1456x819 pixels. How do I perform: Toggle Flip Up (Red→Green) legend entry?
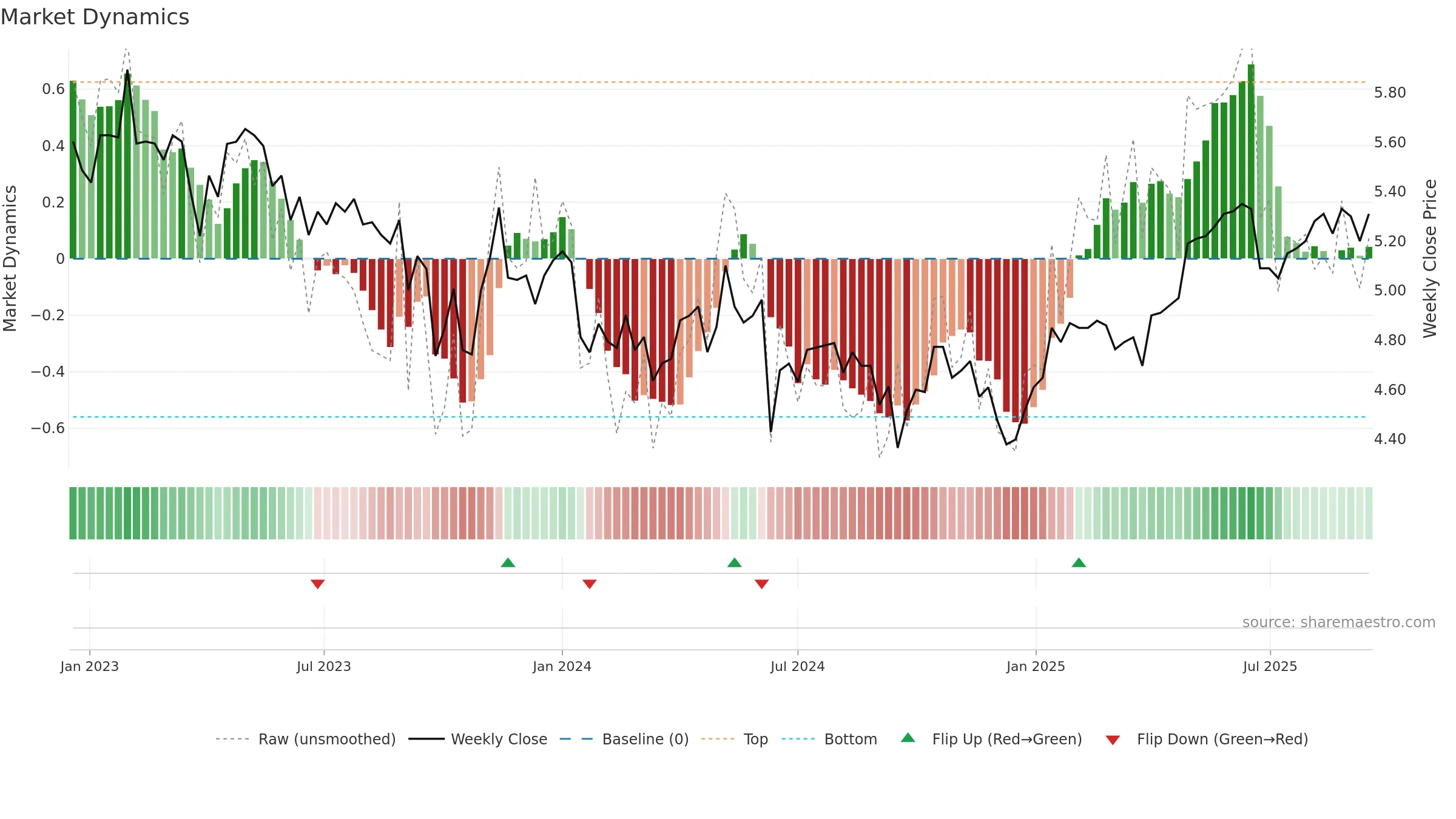[991, 739]
